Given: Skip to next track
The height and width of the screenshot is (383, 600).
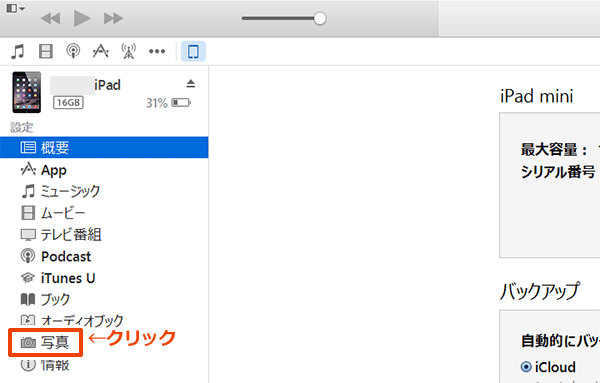Looking at the screenshot, I should pos(113,18).
